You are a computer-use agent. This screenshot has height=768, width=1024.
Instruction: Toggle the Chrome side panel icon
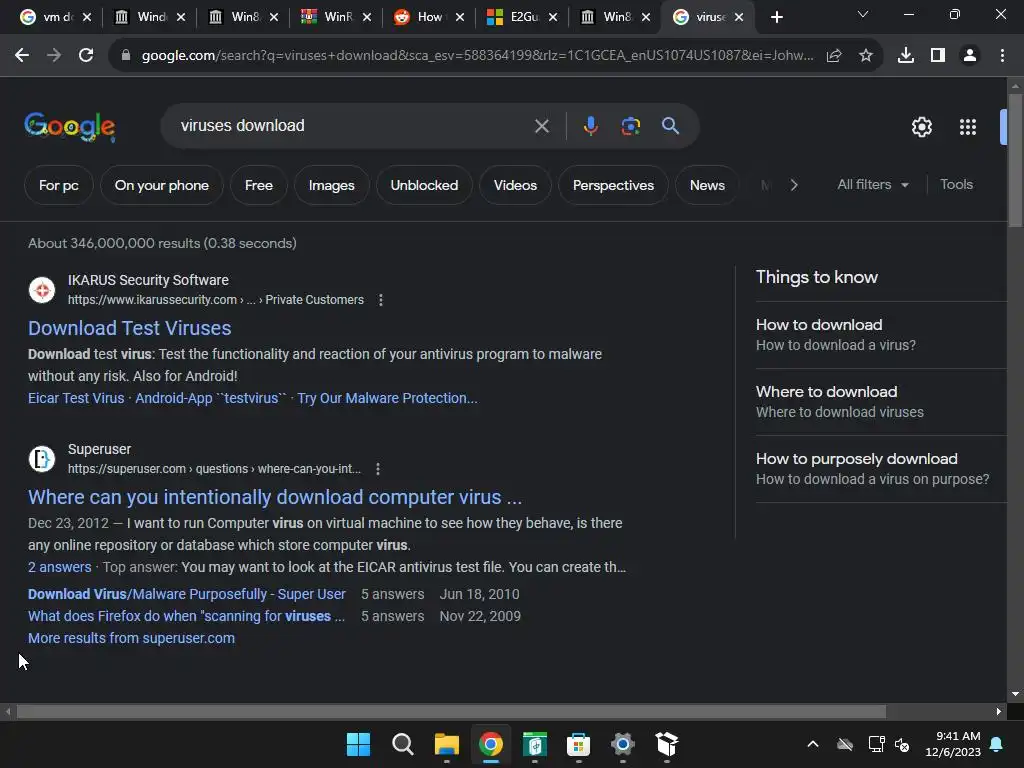tap(938, 56)
